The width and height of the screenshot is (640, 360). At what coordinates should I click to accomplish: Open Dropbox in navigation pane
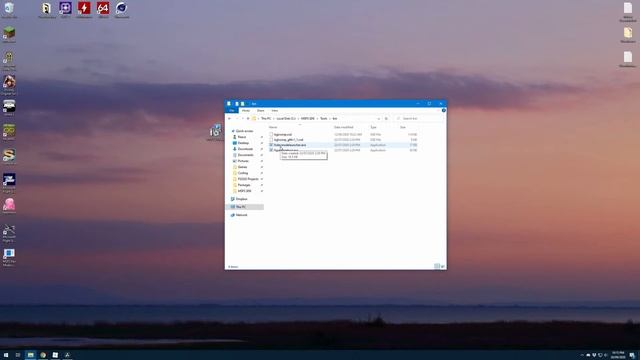[241, 199]
